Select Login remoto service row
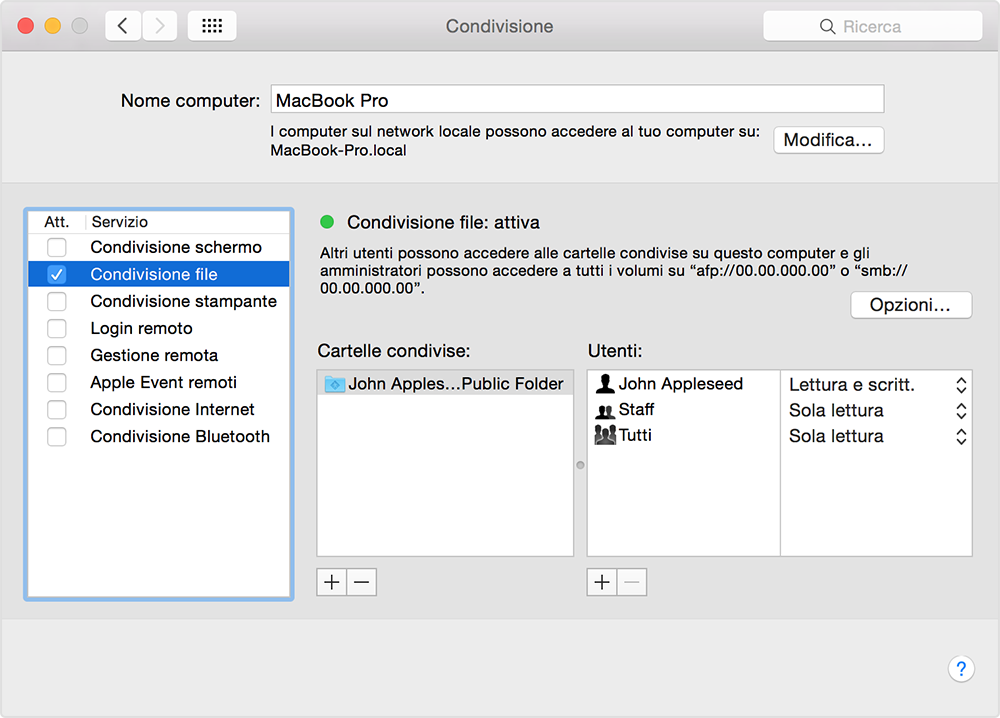1000x718 pixels. tap(159, 328)
